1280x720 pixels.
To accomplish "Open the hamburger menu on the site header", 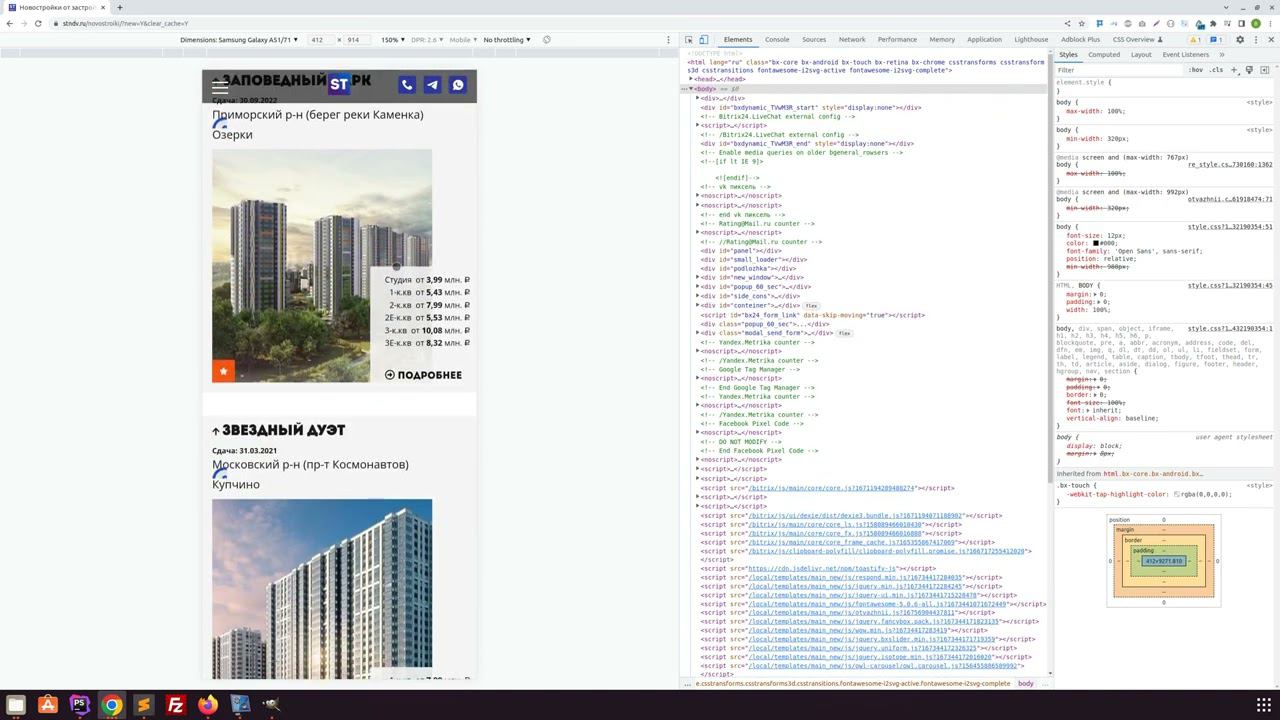I will (x=220, y=86).
